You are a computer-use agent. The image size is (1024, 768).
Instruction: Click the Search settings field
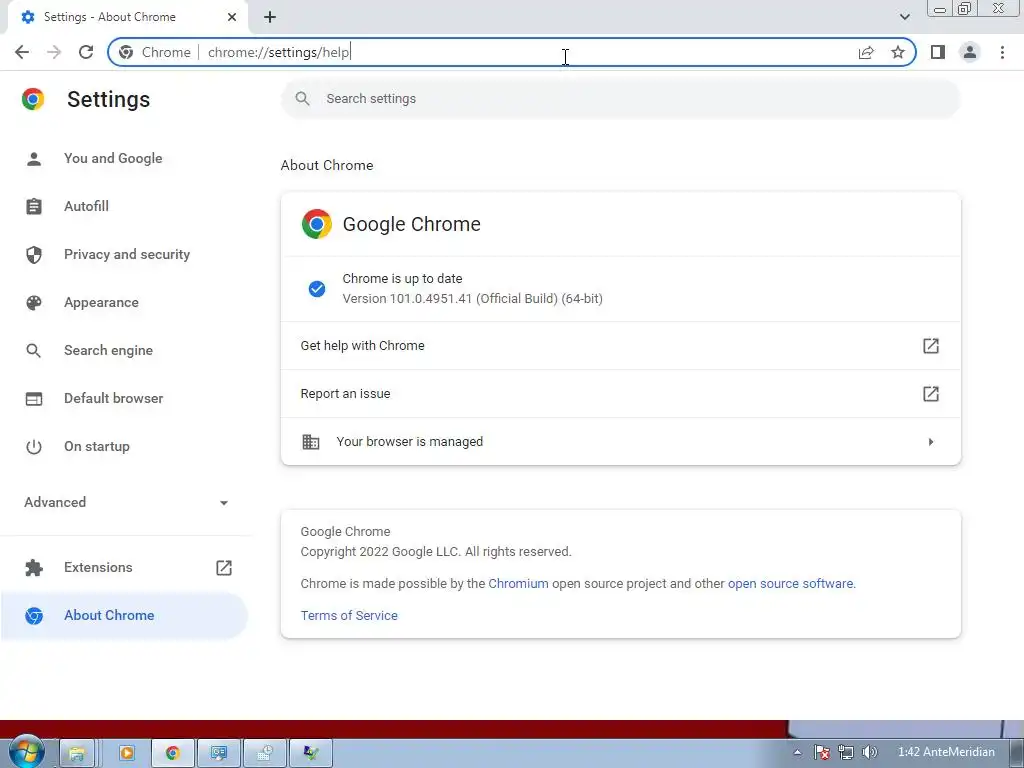[x=620, y=99]
